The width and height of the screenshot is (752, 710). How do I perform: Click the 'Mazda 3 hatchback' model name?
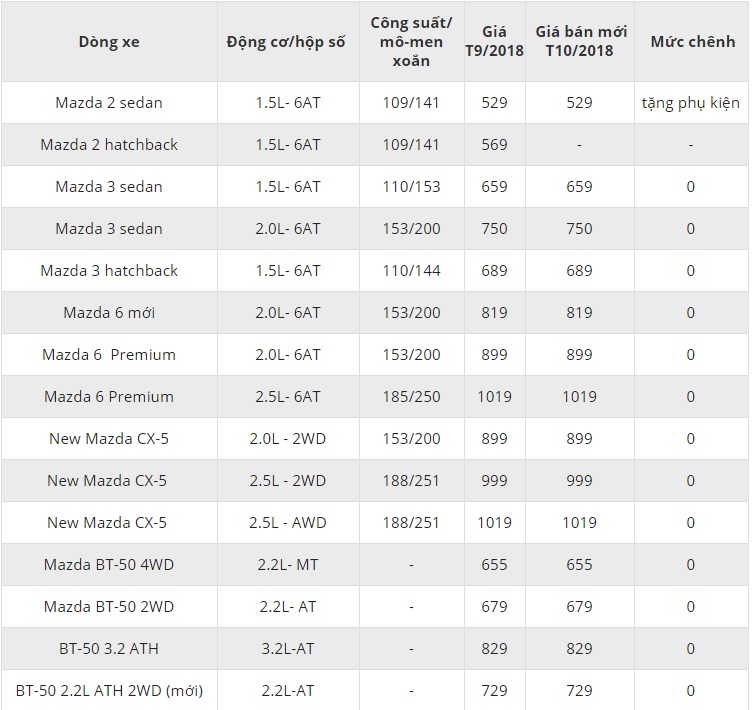[x=109, y=270]
